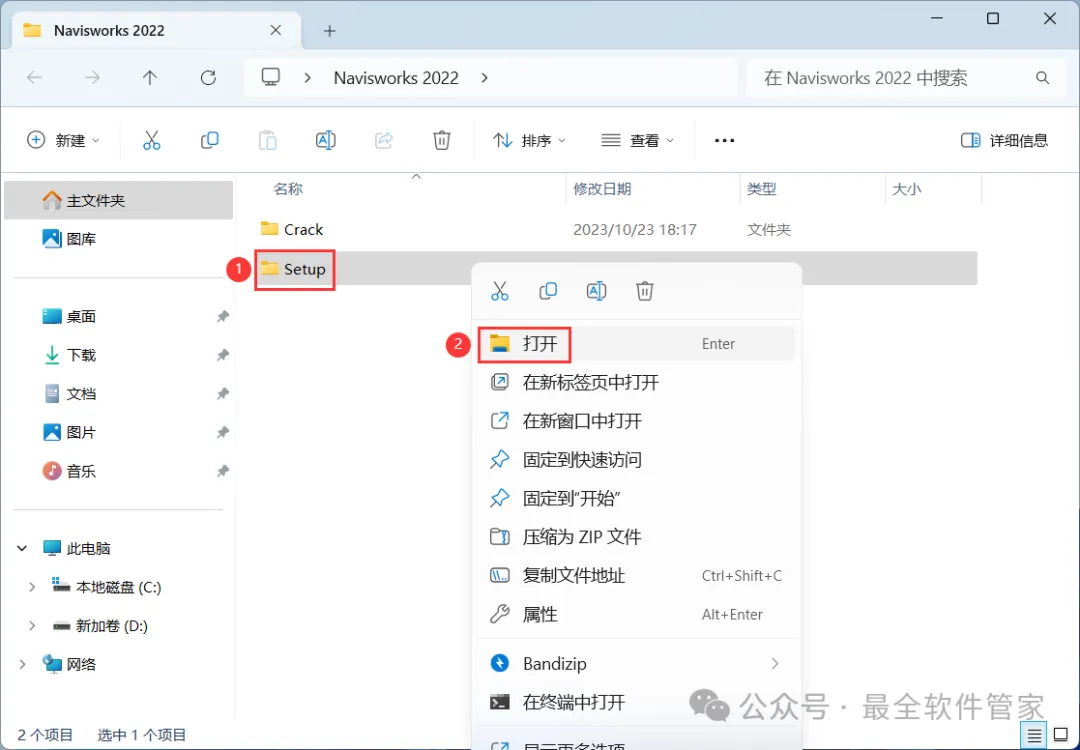1080x750 pixels.
Task: Click the Cut icon in the context menu
Action: coord(499,291)
